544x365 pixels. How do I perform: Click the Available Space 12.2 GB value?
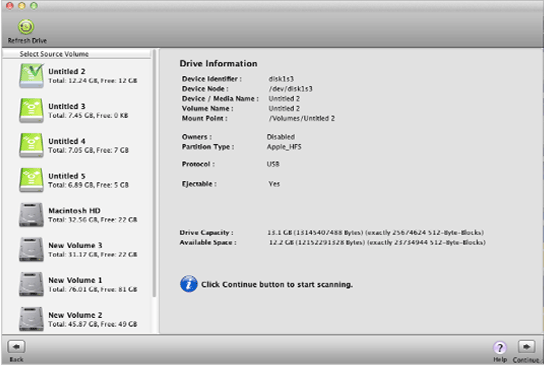377,242
